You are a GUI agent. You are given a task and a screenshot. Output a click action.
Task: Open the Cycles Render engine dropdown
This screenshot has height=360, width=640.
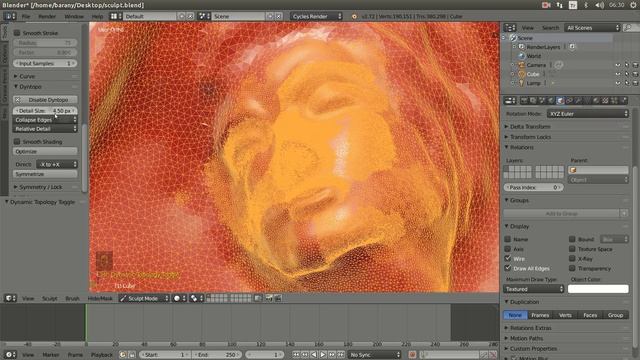click(x=316, y=16)
